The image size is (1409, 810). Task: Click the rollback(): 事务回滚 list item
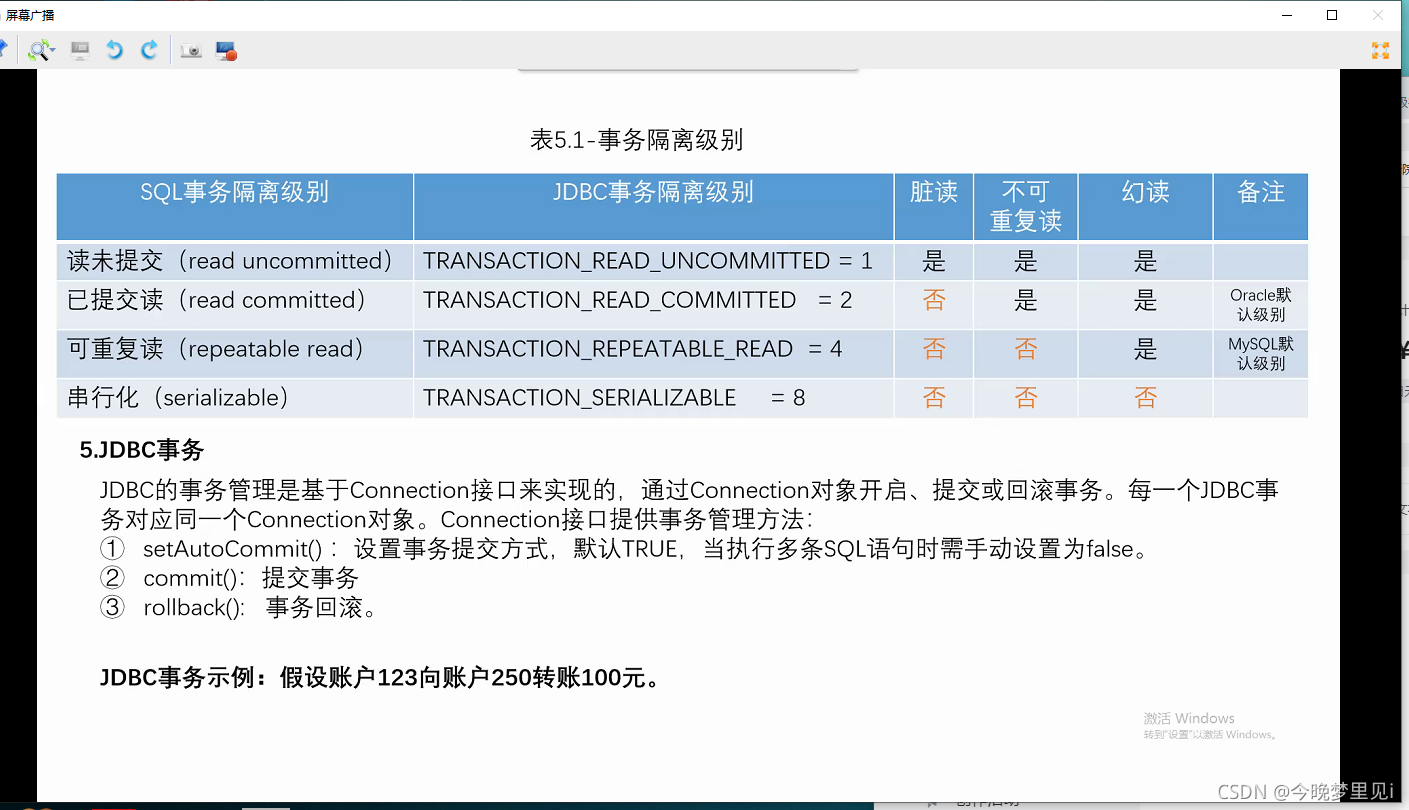pos(241,607)
